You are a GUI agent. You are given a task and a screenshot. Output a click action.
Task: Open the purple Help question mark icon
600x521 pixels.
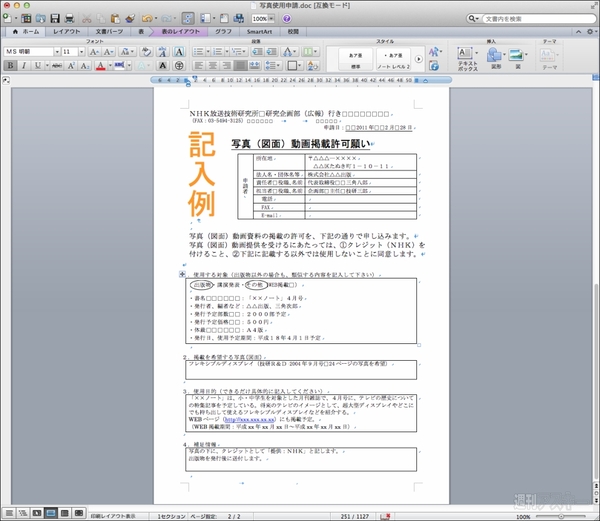287,18
